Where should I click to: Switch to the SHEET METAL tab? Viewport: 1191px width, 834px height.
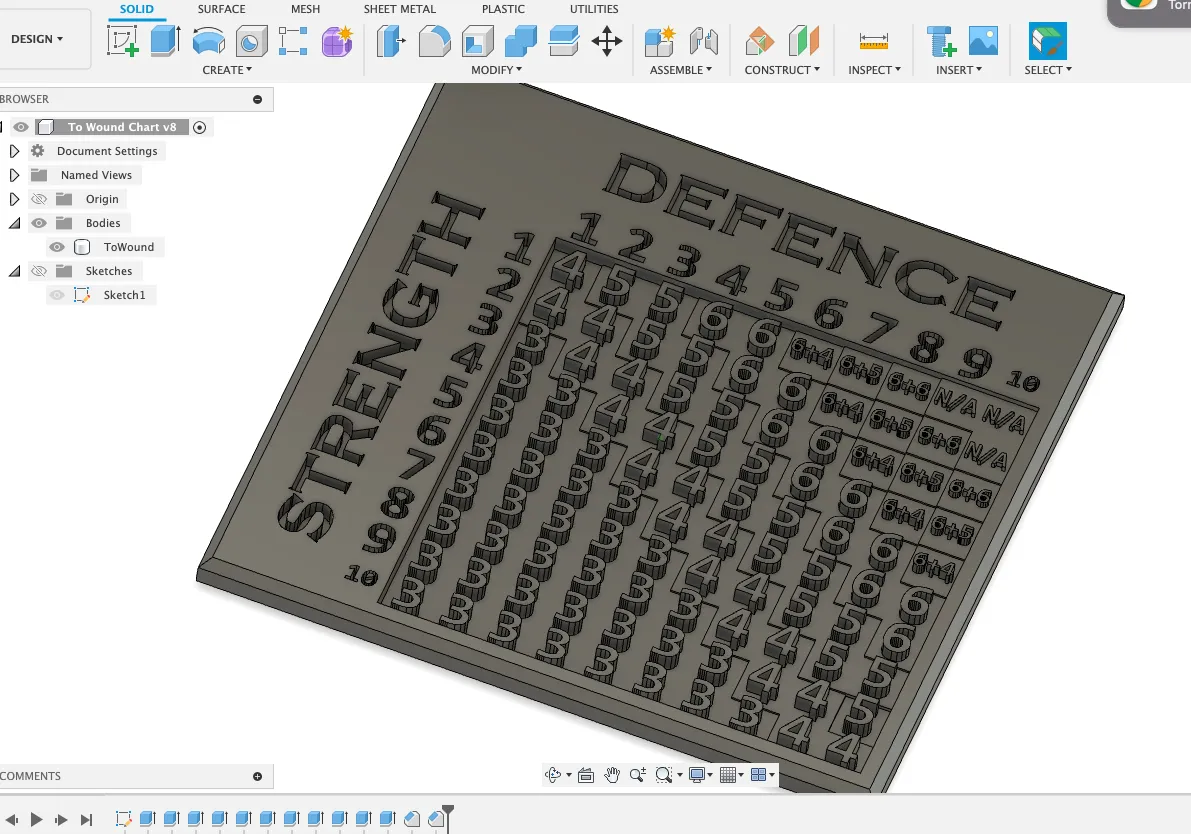tap(399, 9)
